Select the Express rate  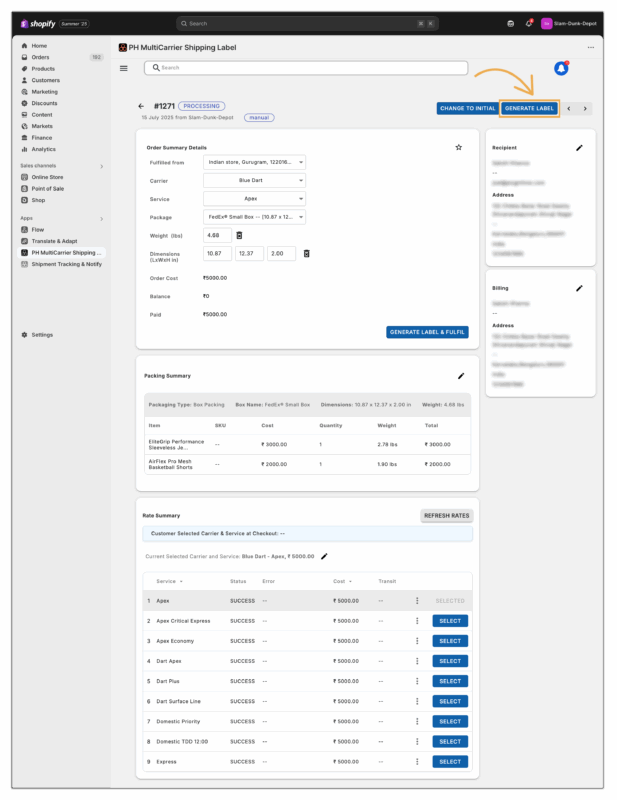click(x=450, y=762)
